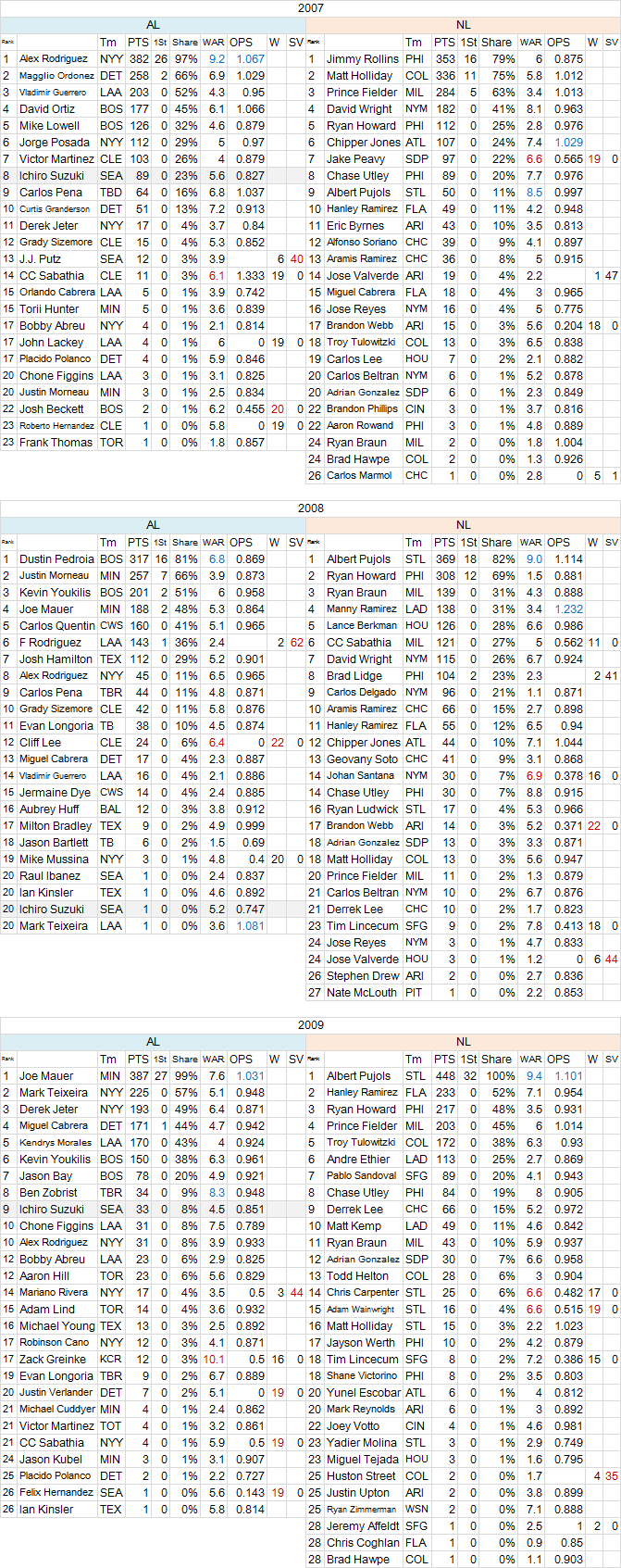Click Magglio Ordonez's name

[57, 76]
